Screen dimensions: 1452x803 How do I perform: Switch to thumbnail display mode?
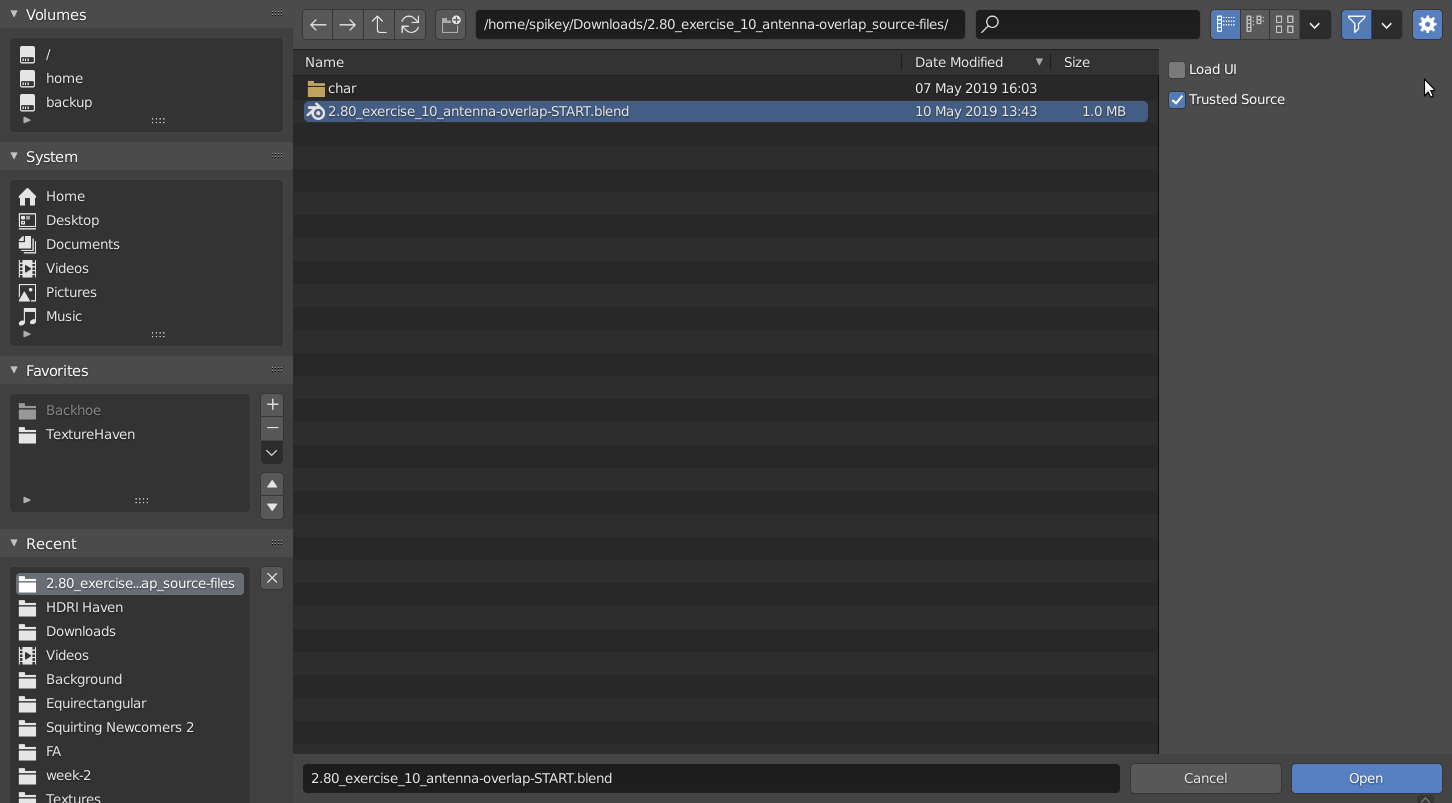[x=1284, y=24]
